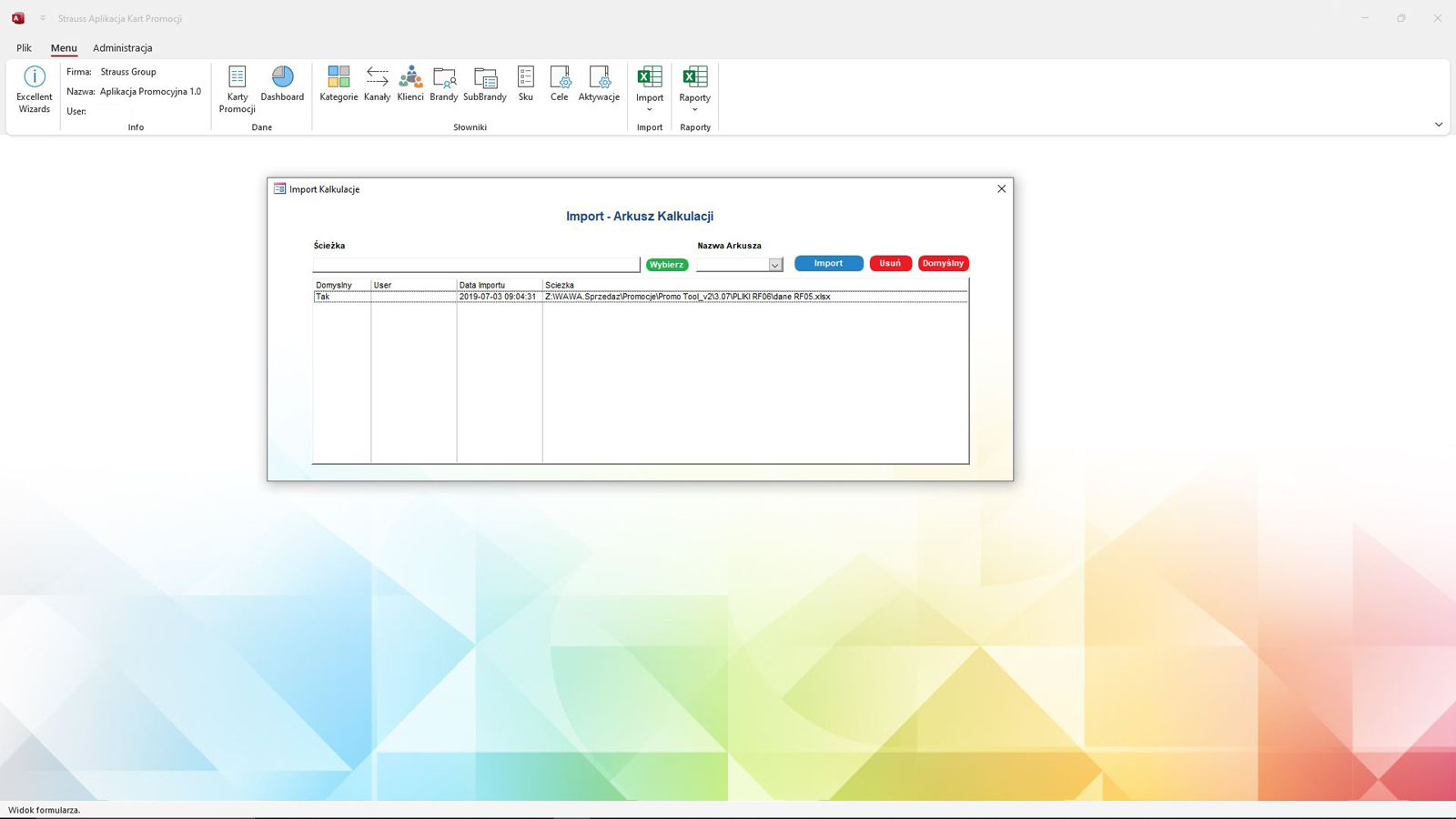Screen dimensions: 1456x819
Task: Click the Kanały arrows icon
Action: [377, 83]
